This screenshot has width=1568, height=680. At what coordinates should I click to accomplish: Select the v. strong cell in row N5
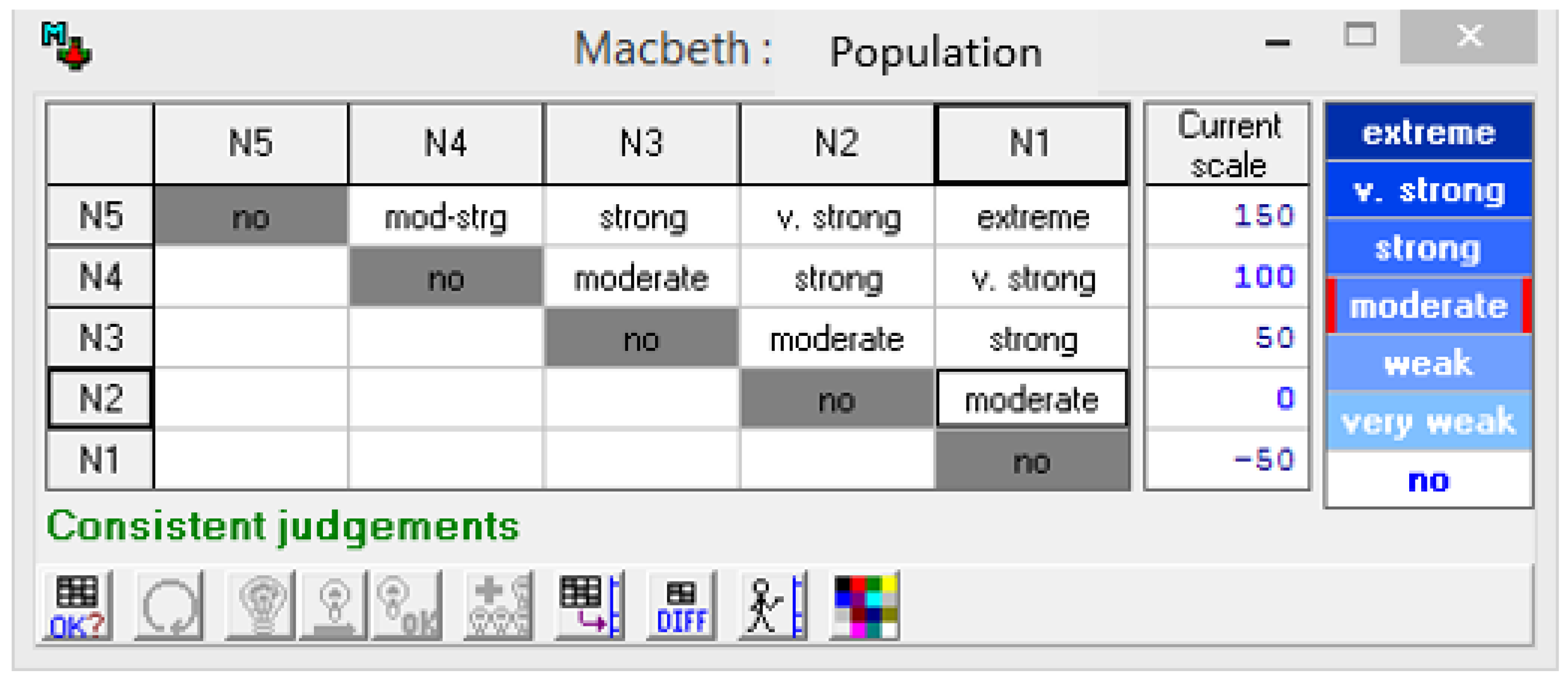coord(837,217)
